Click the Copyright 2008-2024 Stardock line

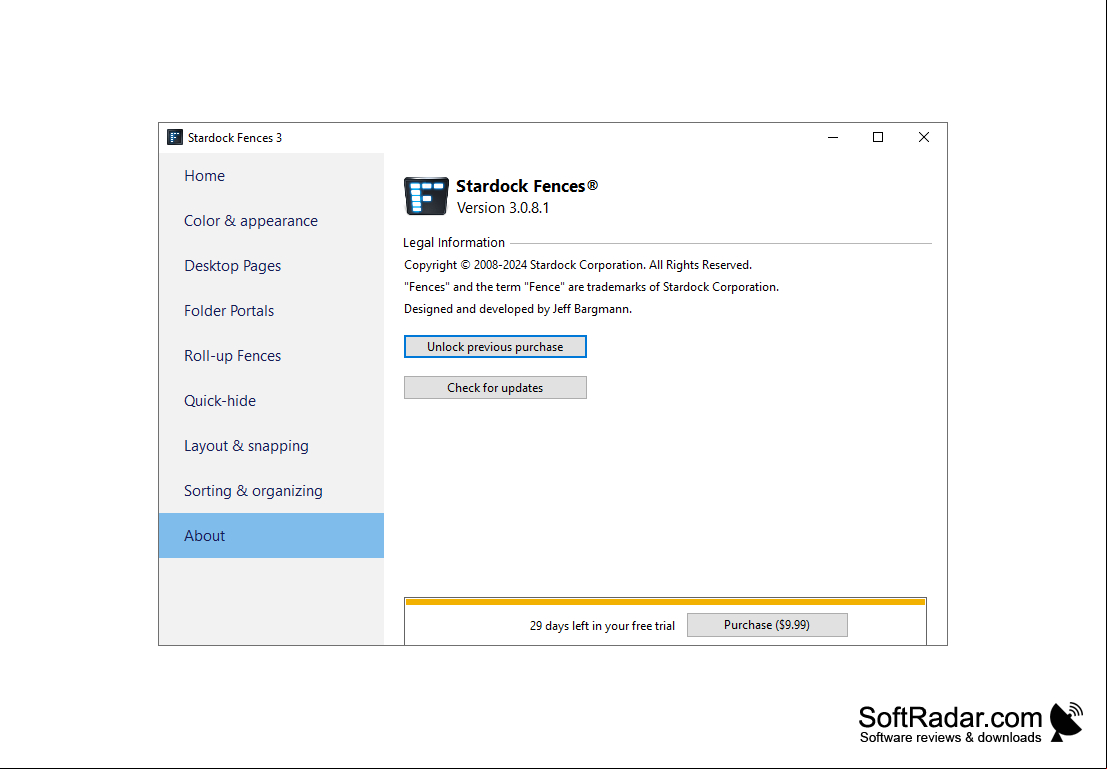point(578,265)
